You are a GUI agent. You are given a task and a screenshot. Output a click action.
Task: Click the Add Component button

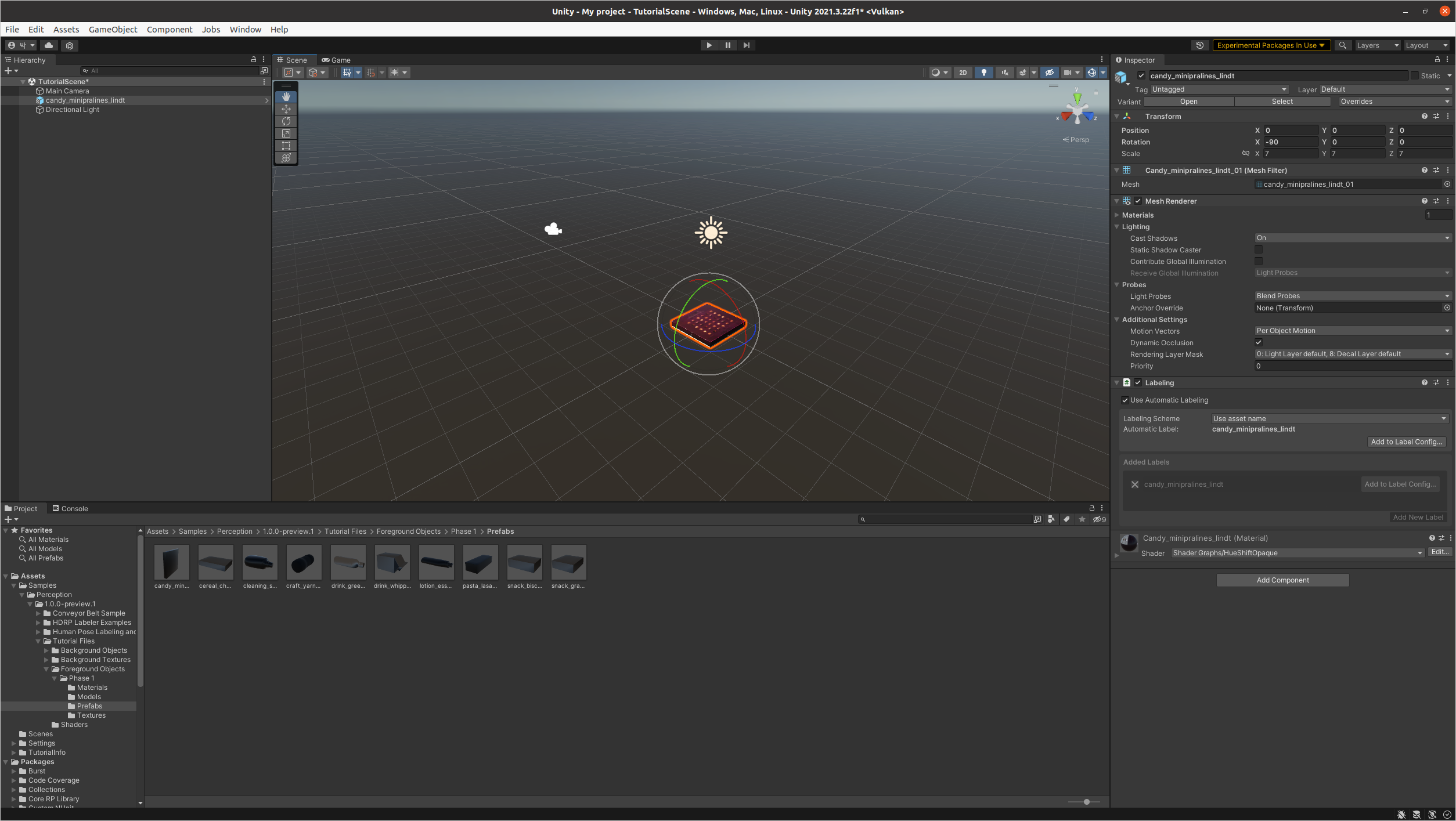tap(1282, 580)
